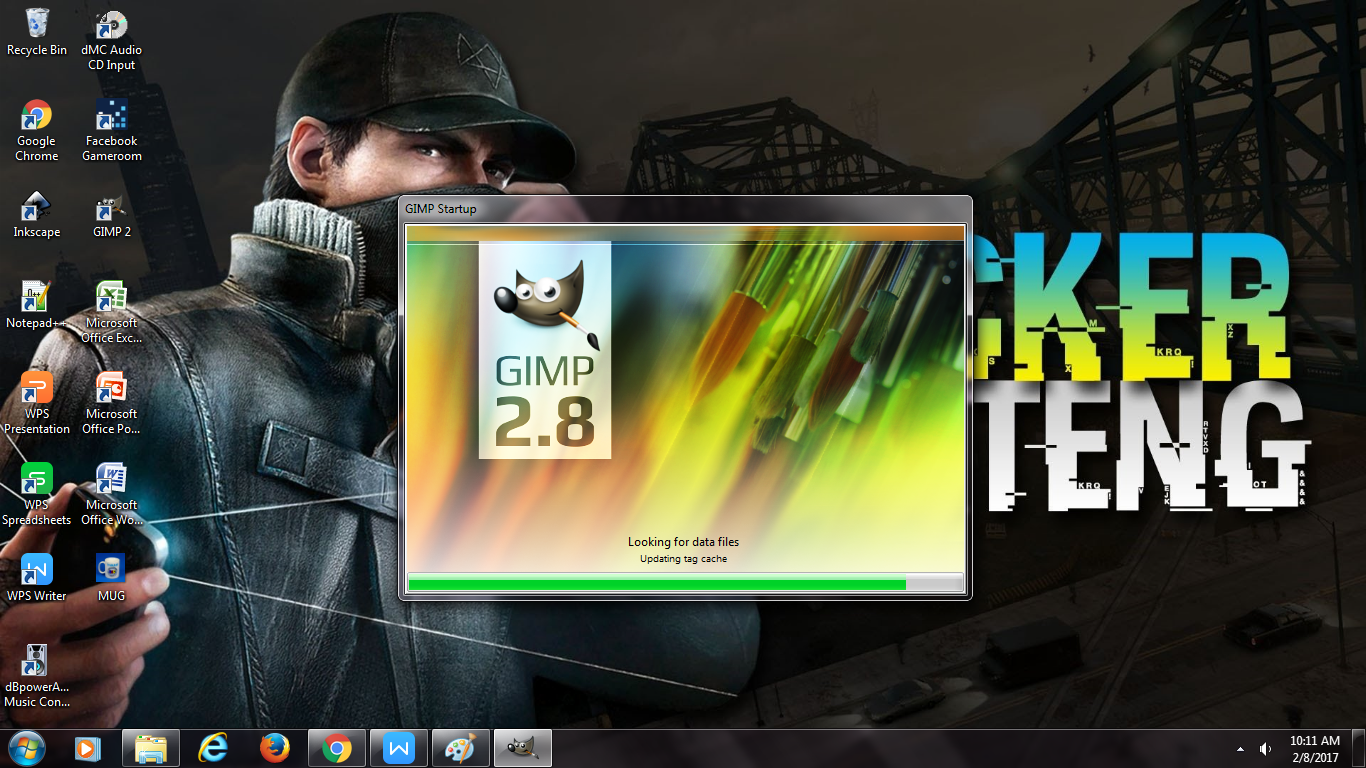Select the MUG desktop icon

[x=112, y=578]
